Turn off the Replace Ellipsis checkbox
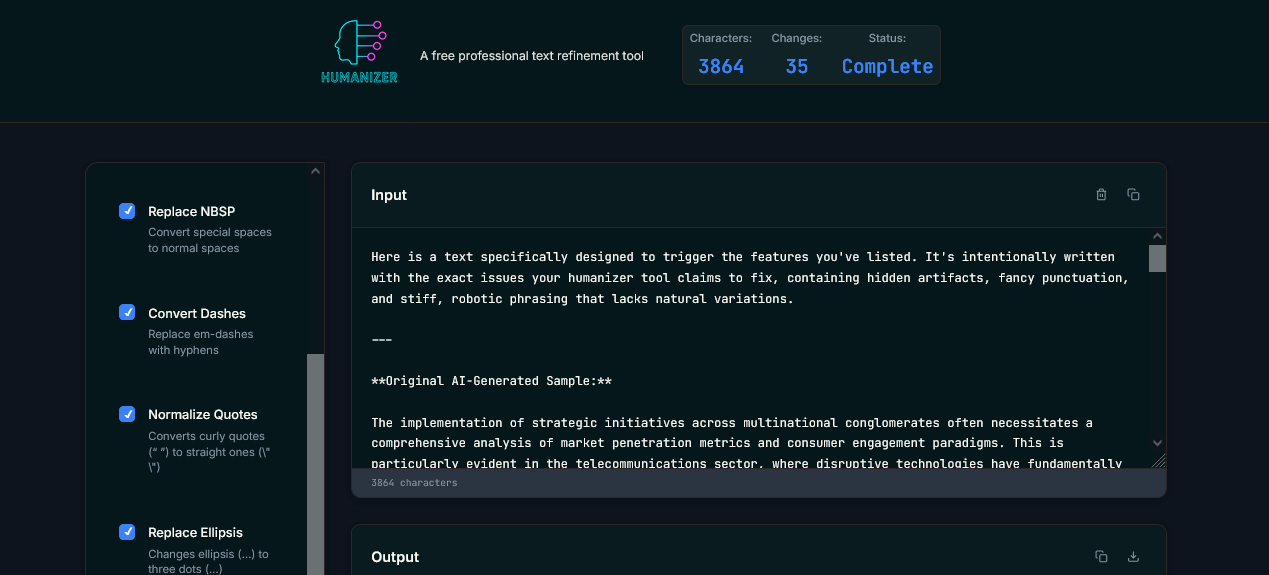 (x=127, y=532)
